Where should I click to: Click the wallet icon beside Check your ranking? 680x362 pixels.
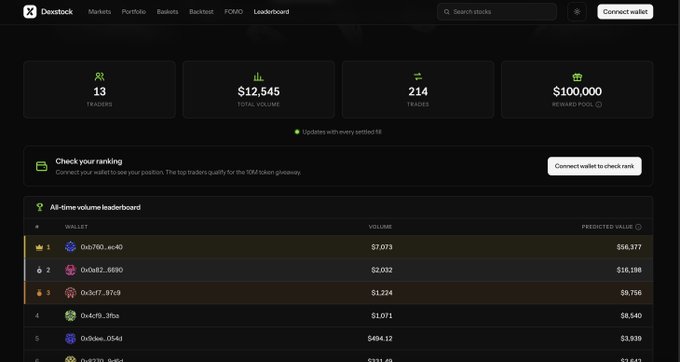42,166
